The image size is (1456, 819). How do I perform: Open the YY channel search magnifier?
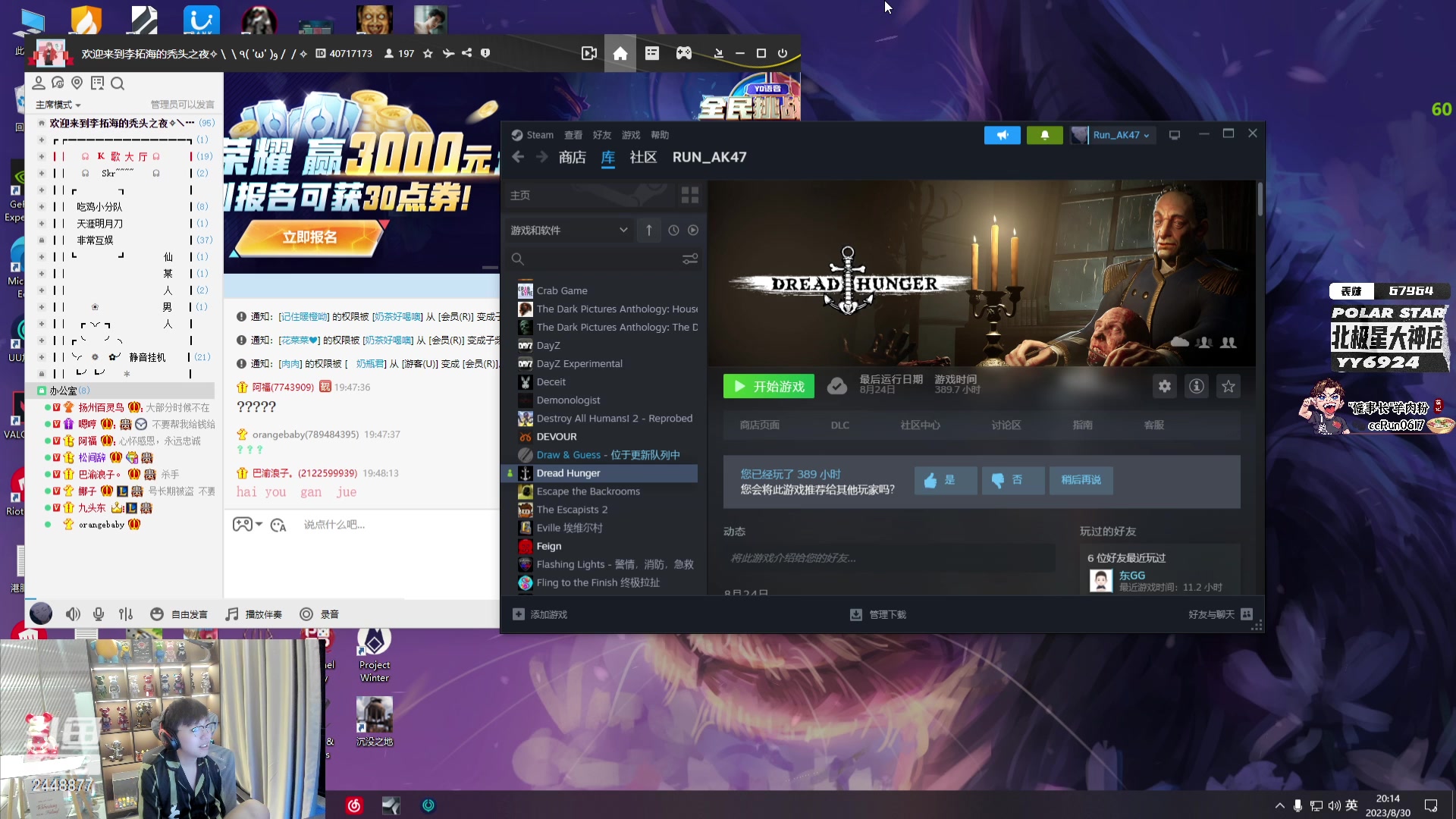pos(117,83)
